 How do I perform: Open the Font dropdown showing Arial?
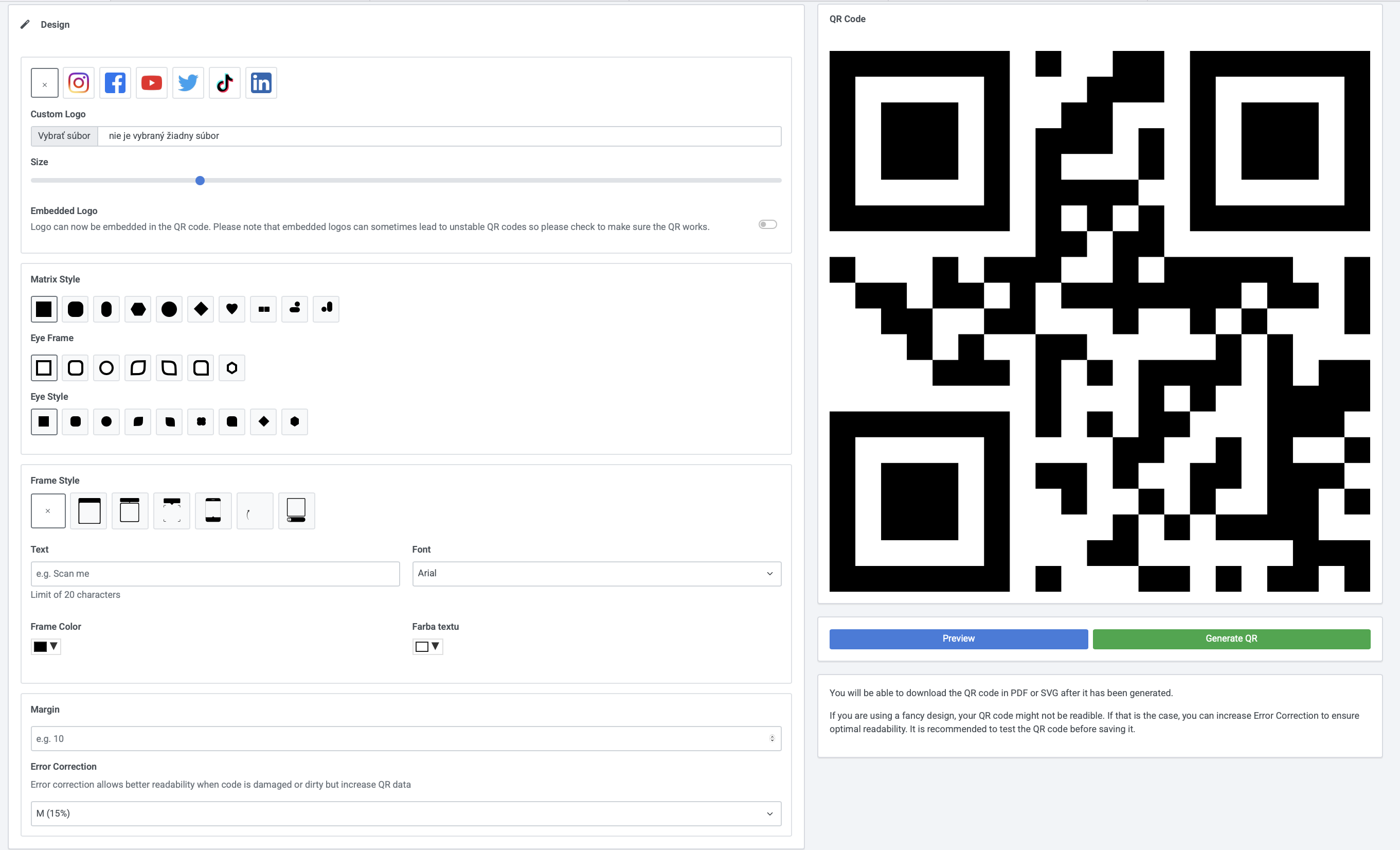tap(597, 574)
